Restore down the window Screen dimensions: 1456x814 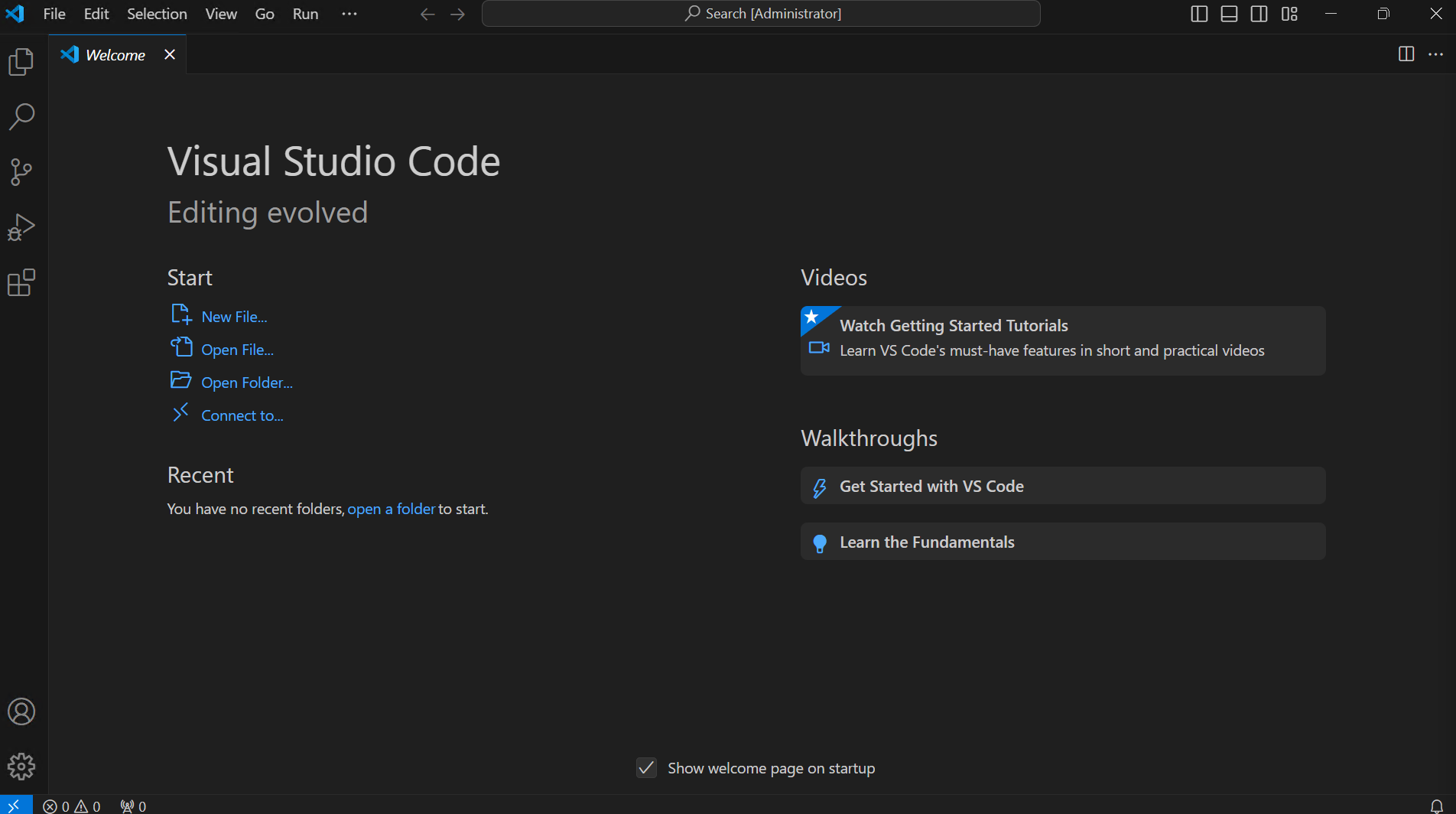(x=1383, y=14)
